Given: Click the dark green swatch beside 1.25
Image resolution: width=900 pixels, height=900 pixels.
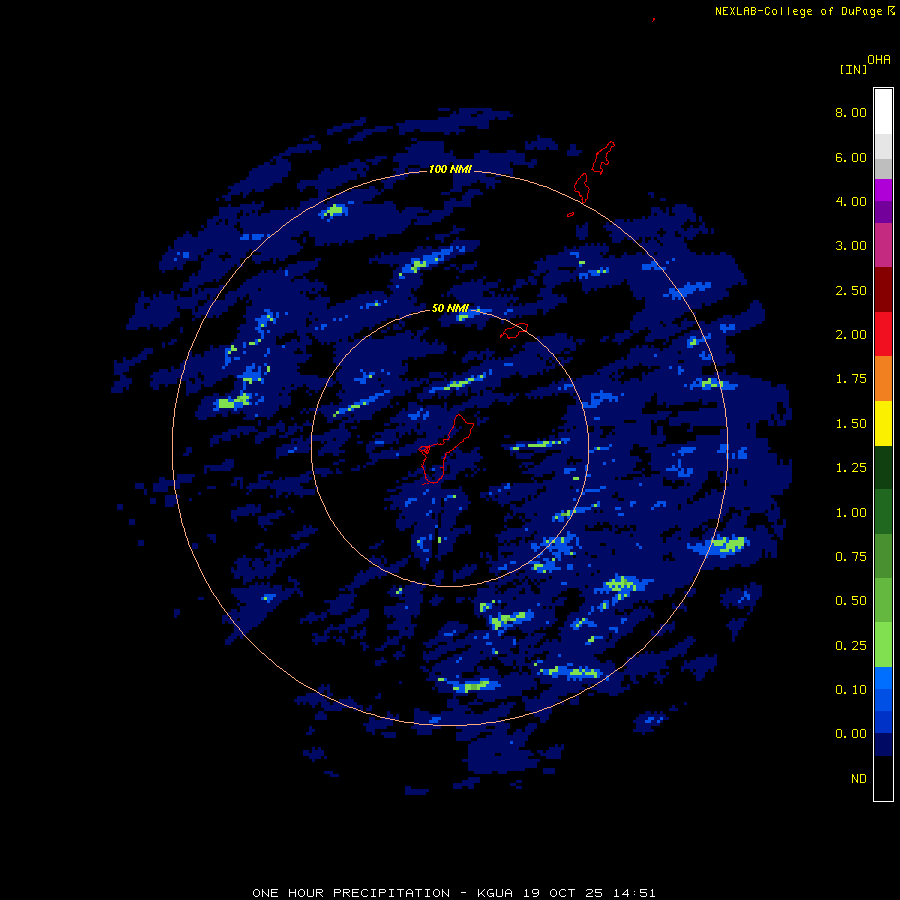Looking at the screenshot, I should coord(883,467).
